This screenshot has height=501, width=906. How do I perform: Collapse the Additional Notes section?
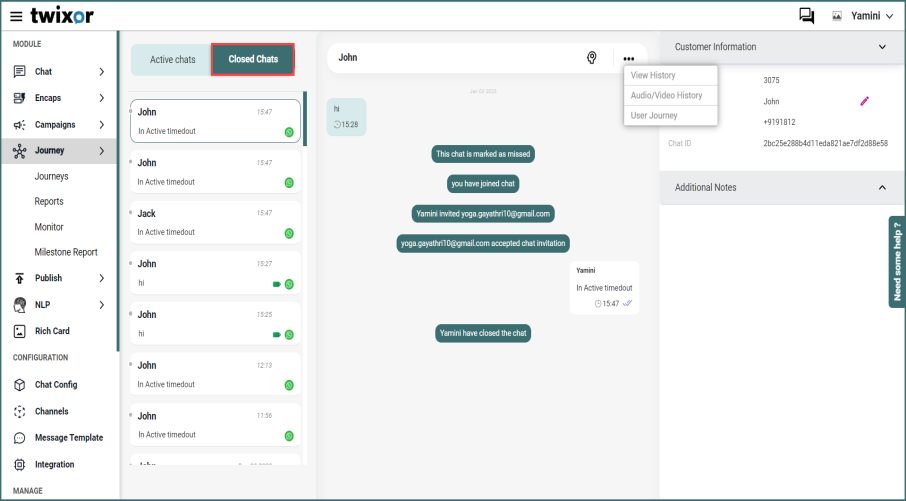(x=881, y=187)
